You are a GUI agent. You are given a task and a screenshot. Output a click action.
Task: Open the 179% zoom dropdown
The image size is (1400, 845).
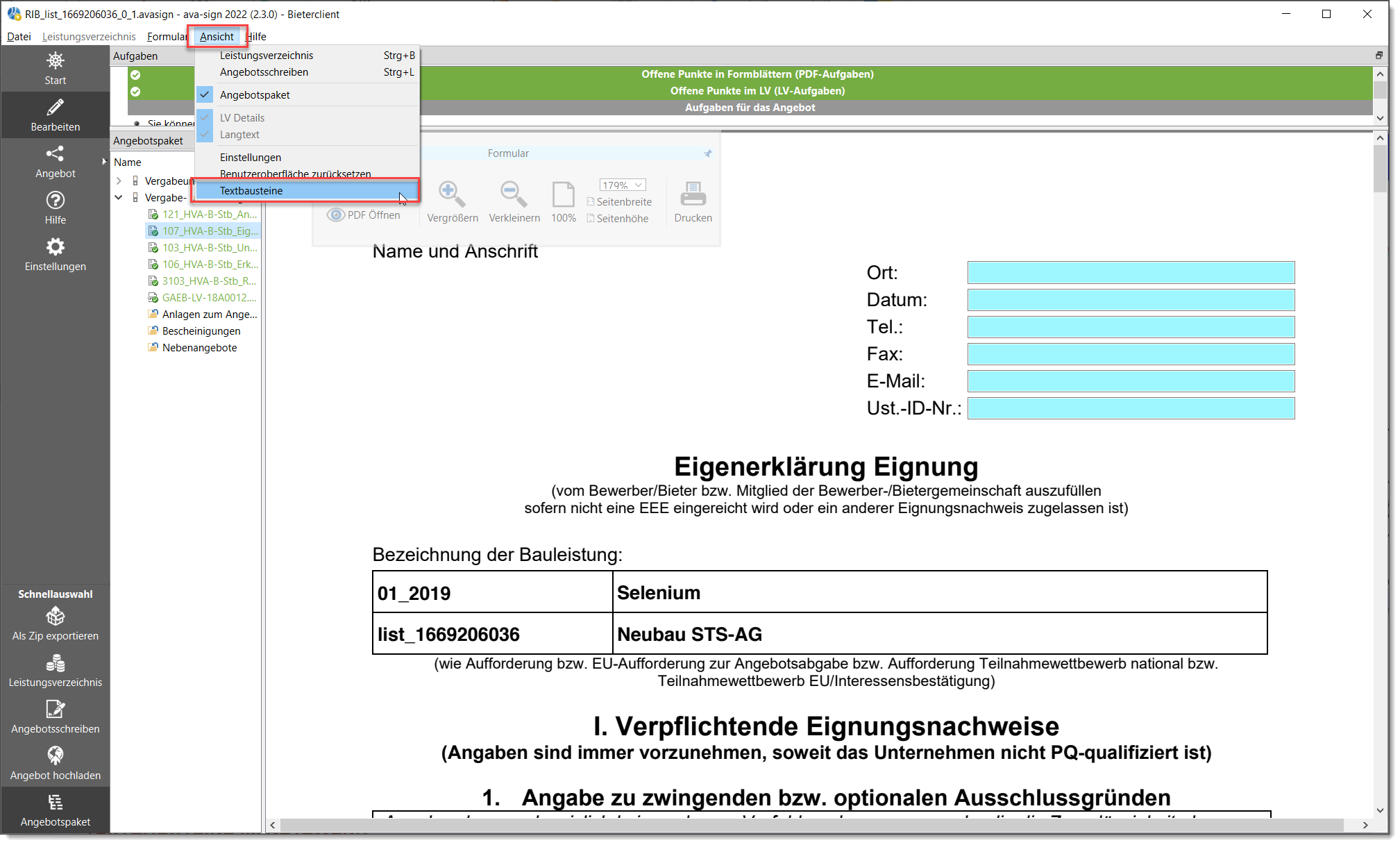click(x=623, y=185)
